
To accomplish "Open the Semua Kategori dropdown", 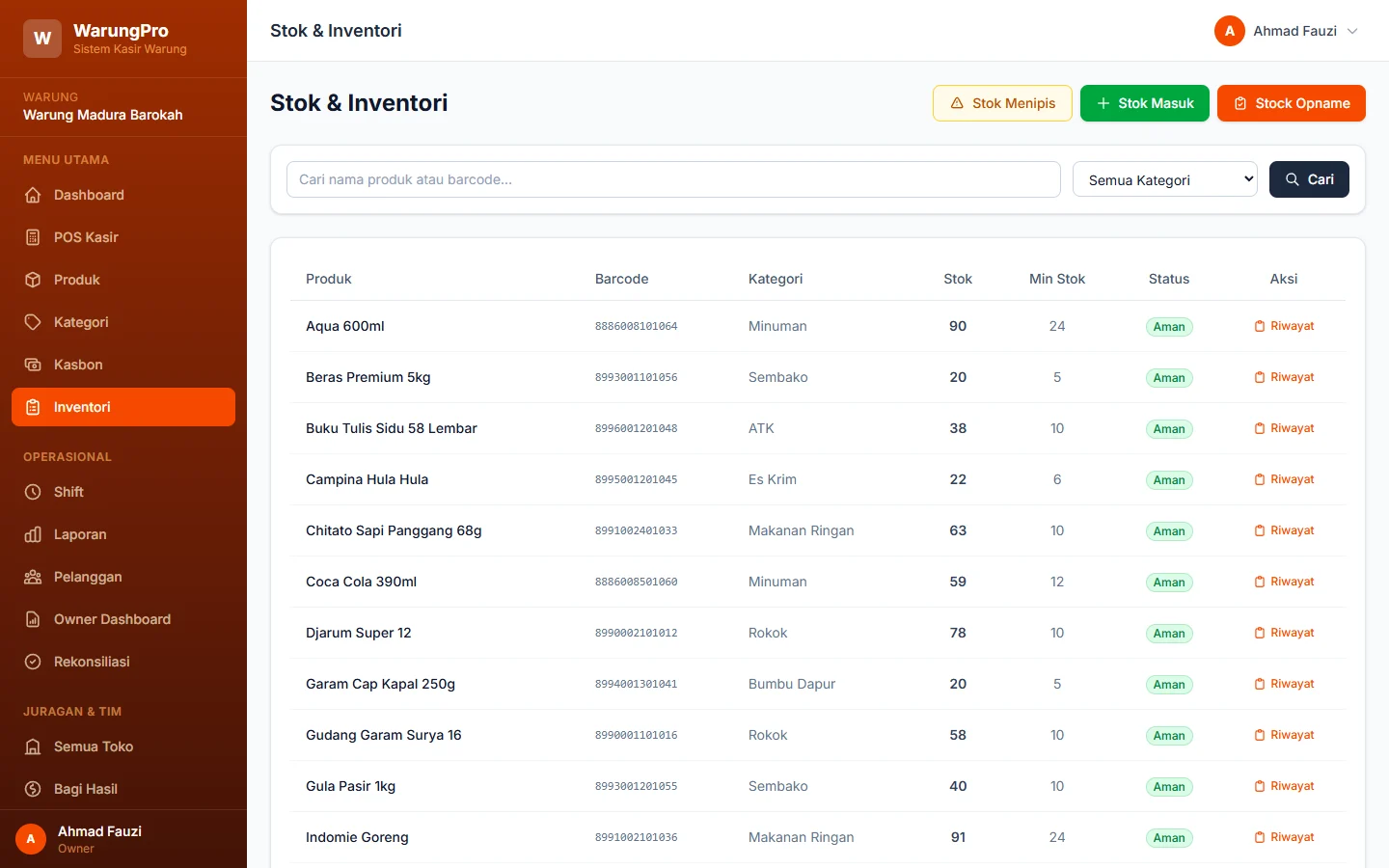I will coord(1165,179).
